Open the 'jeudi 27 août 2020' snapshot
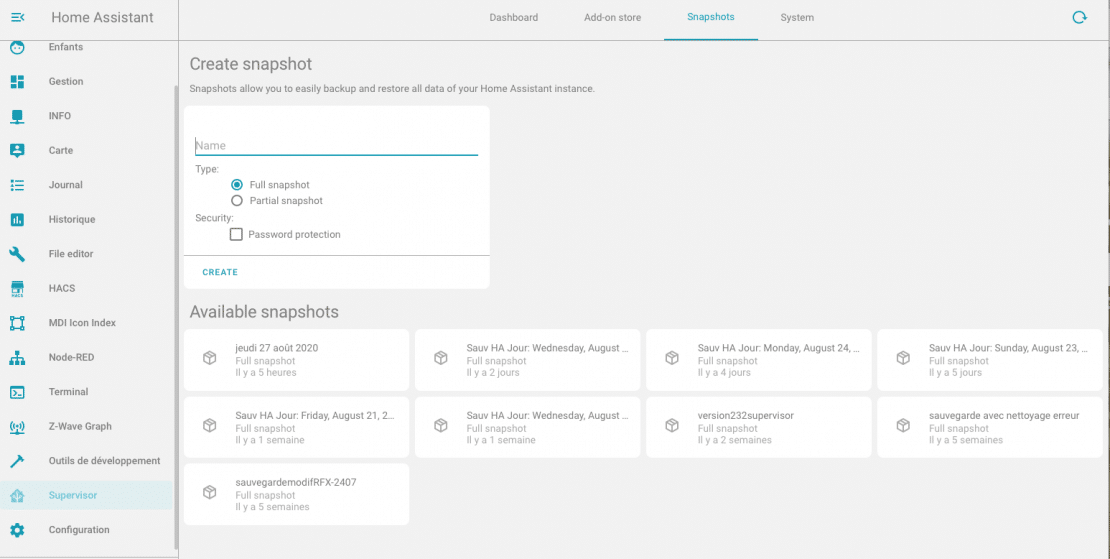Image resolution: width=1110 pixels, height=559 pixels. [x=297, y=359]
